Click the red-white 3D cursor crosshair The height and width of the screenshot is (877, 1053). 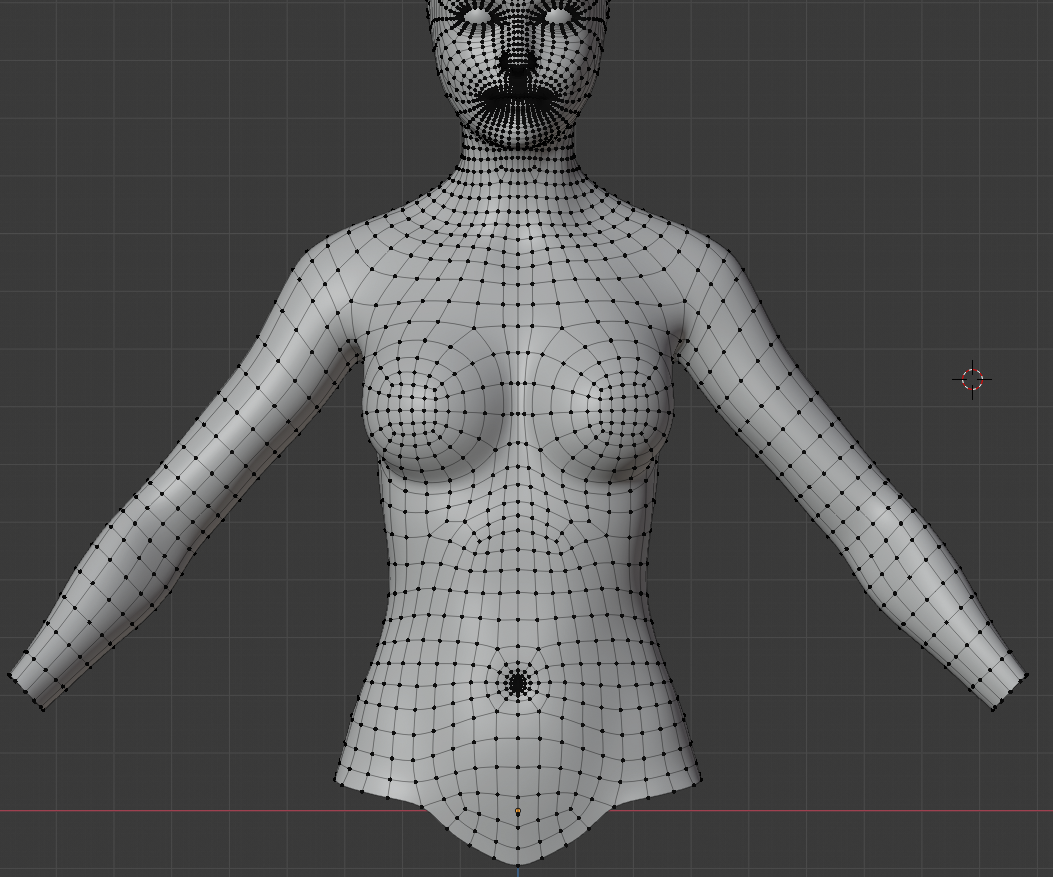pyautogui.click(x=972, y=379)
